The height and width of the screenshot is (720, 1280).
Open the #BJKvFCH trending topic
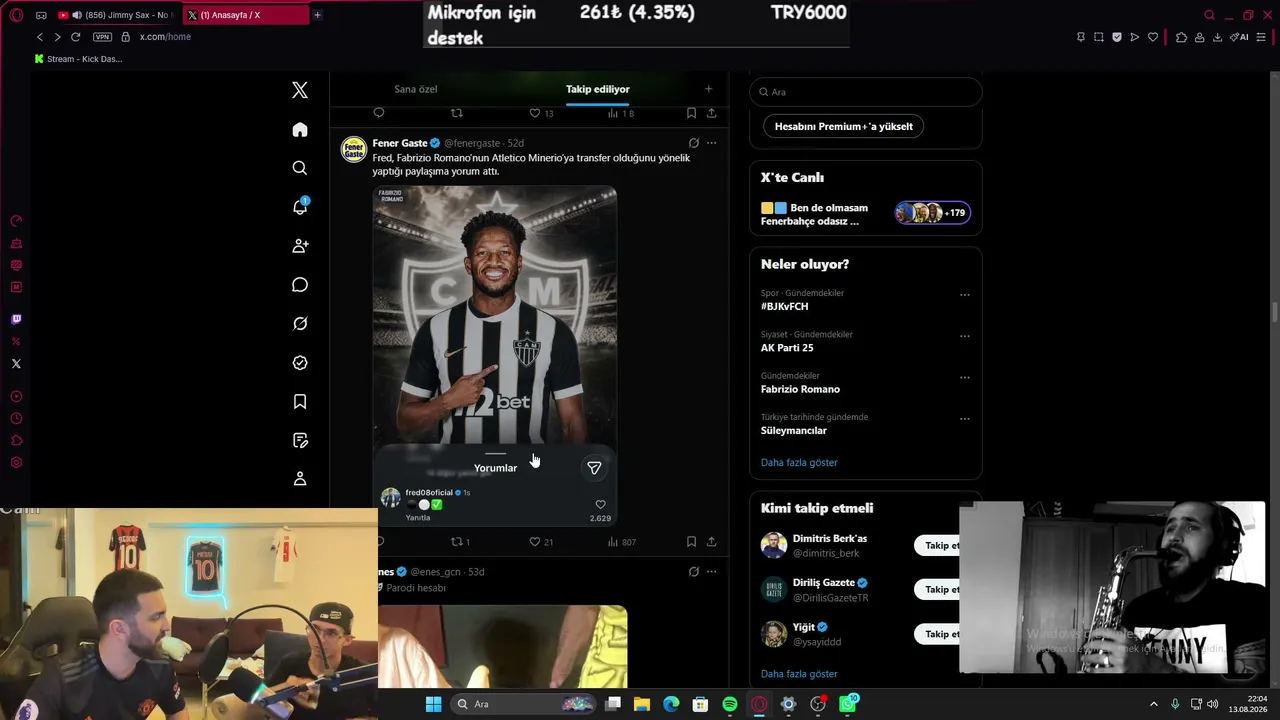coord(785,307)
